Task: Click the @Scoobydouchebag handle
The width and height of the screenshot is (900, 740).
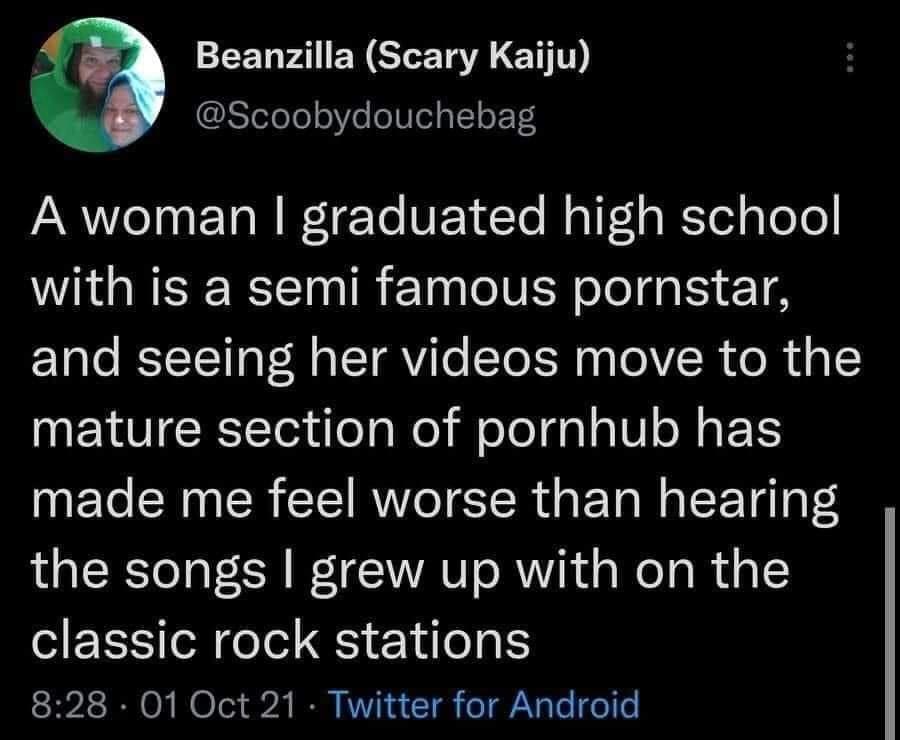Action: coord(368,117)
